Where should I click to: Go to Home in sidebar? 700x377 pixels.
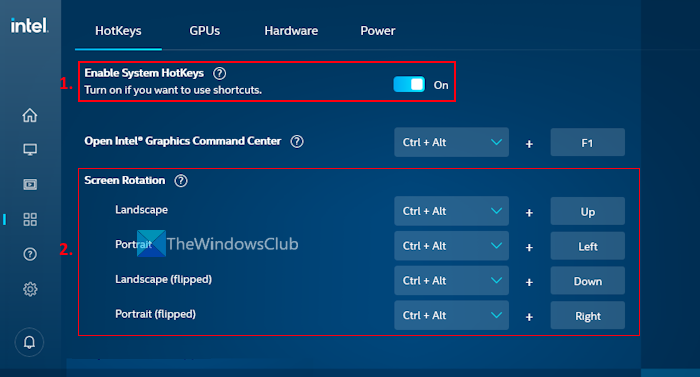(x=30, y=115)
